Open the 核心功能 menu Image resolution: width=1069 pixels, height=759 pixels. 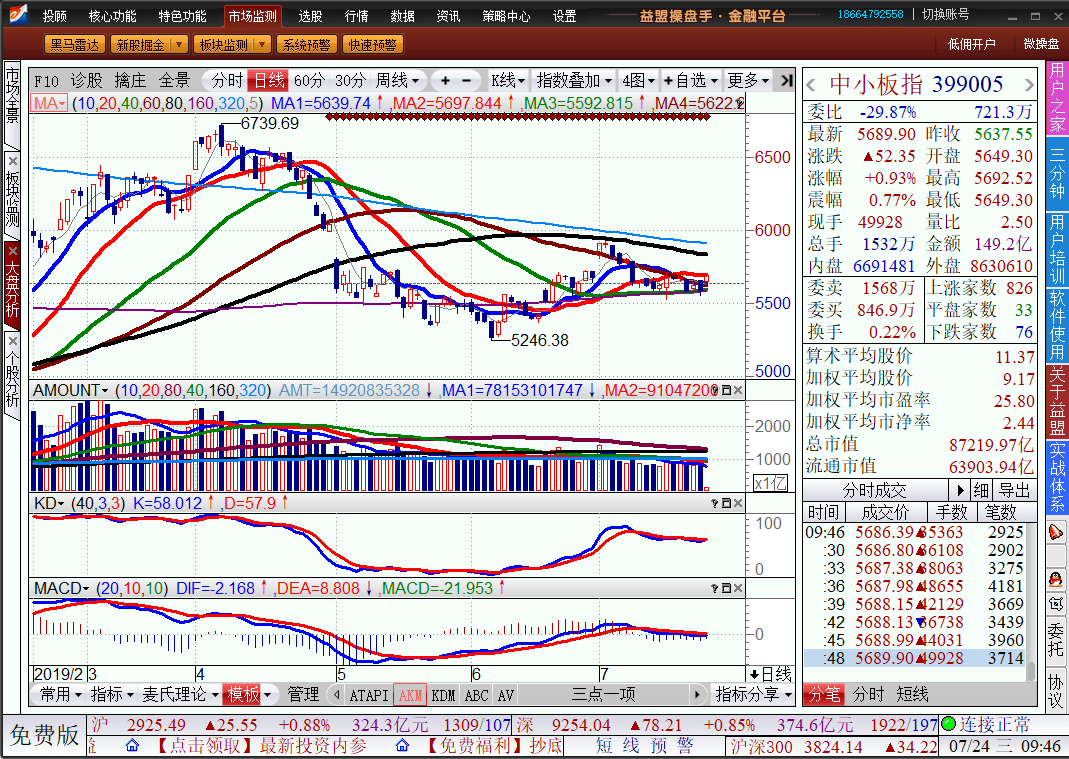click(112, 16)
